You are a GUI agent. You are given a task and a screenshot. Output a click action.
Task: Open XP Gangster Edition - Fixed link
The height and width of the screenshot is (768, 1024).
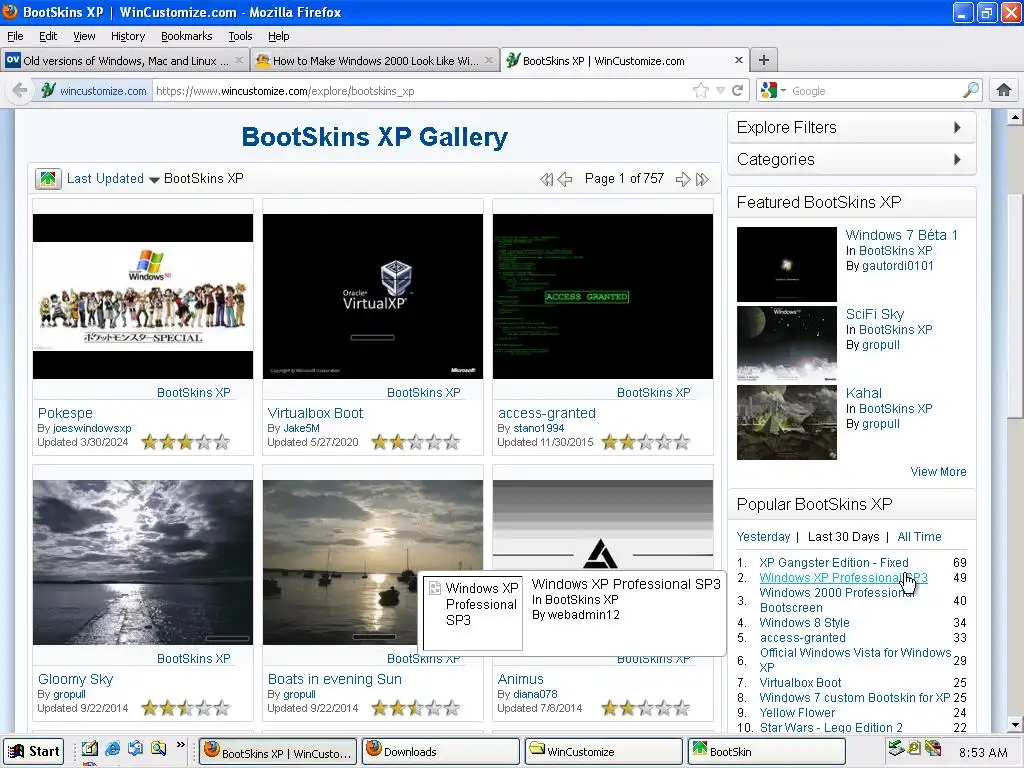click(x=833, y=562)
